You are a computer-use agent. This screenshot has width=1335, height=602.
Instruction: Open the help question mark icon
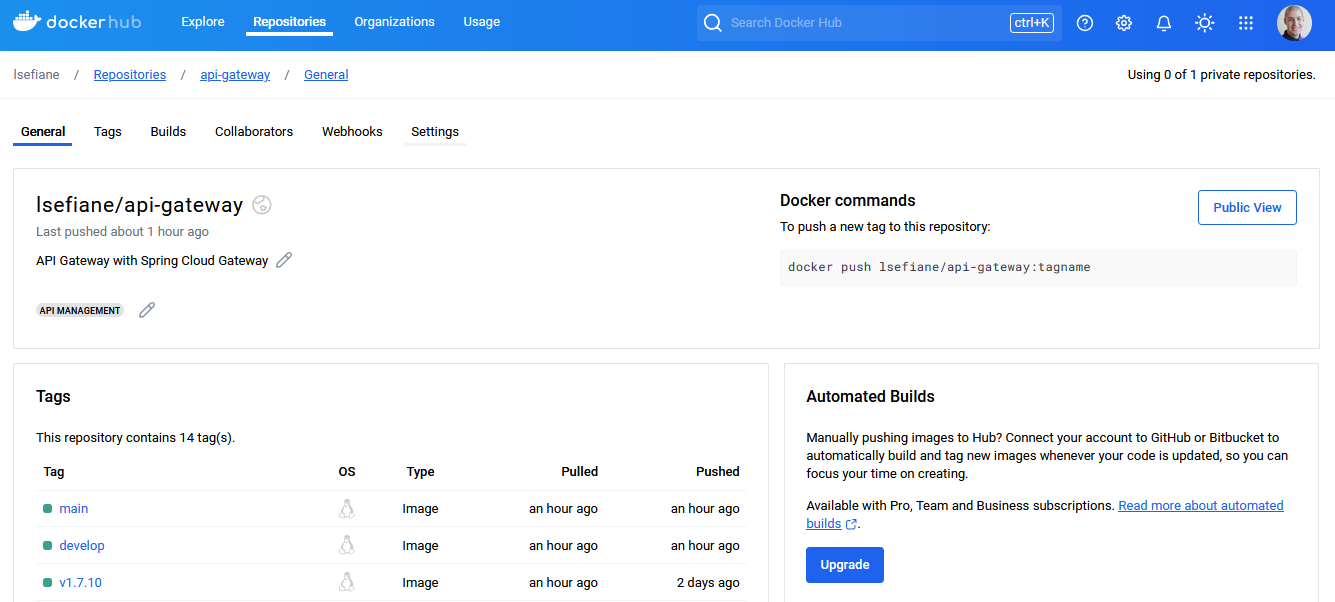[1085, 23]
